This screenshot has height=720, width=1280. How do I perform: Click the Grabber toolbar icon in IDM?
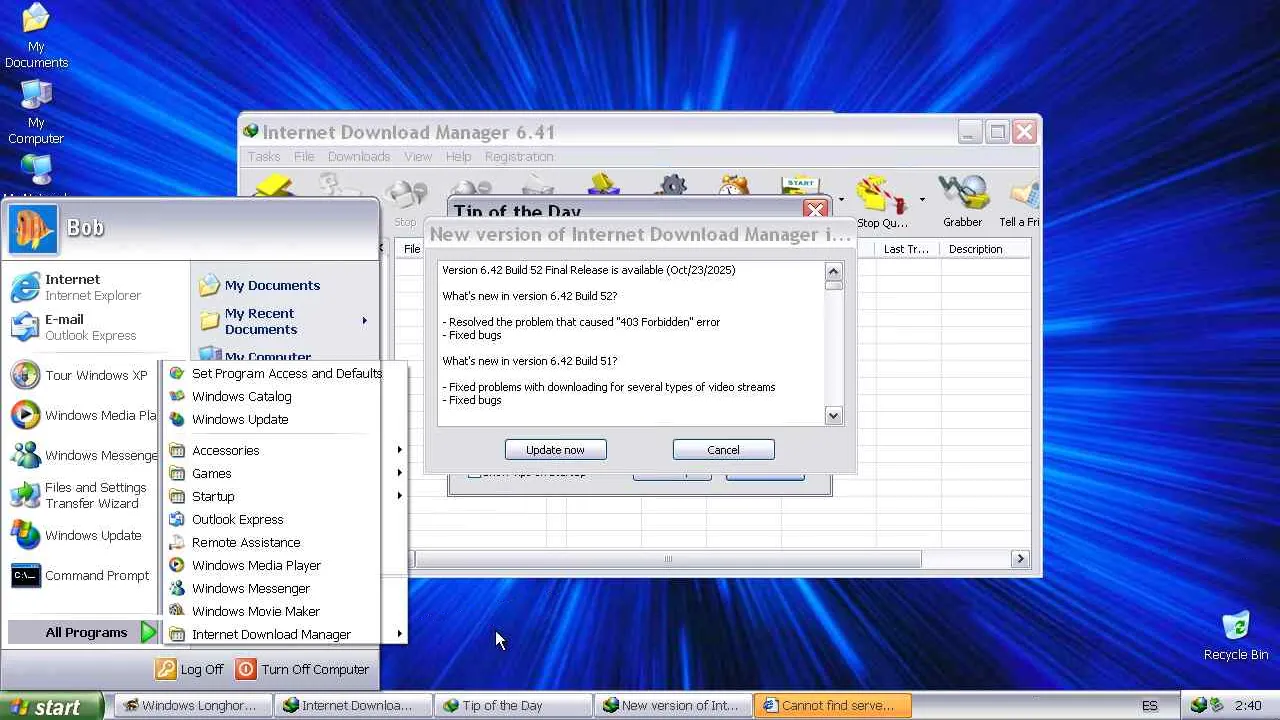pyautogui.click(x=962, y=201)
